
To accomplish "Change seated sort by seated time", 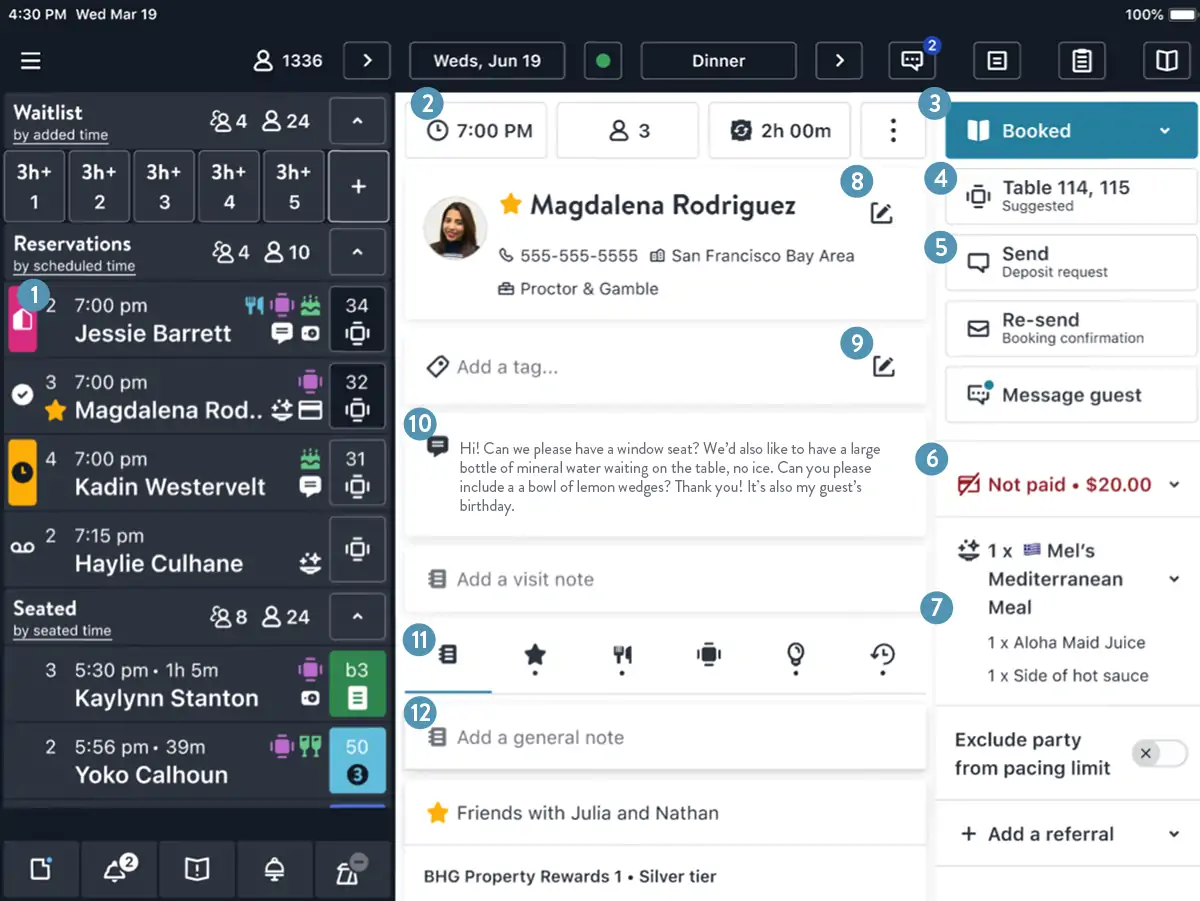I will (x=62, y=631).
